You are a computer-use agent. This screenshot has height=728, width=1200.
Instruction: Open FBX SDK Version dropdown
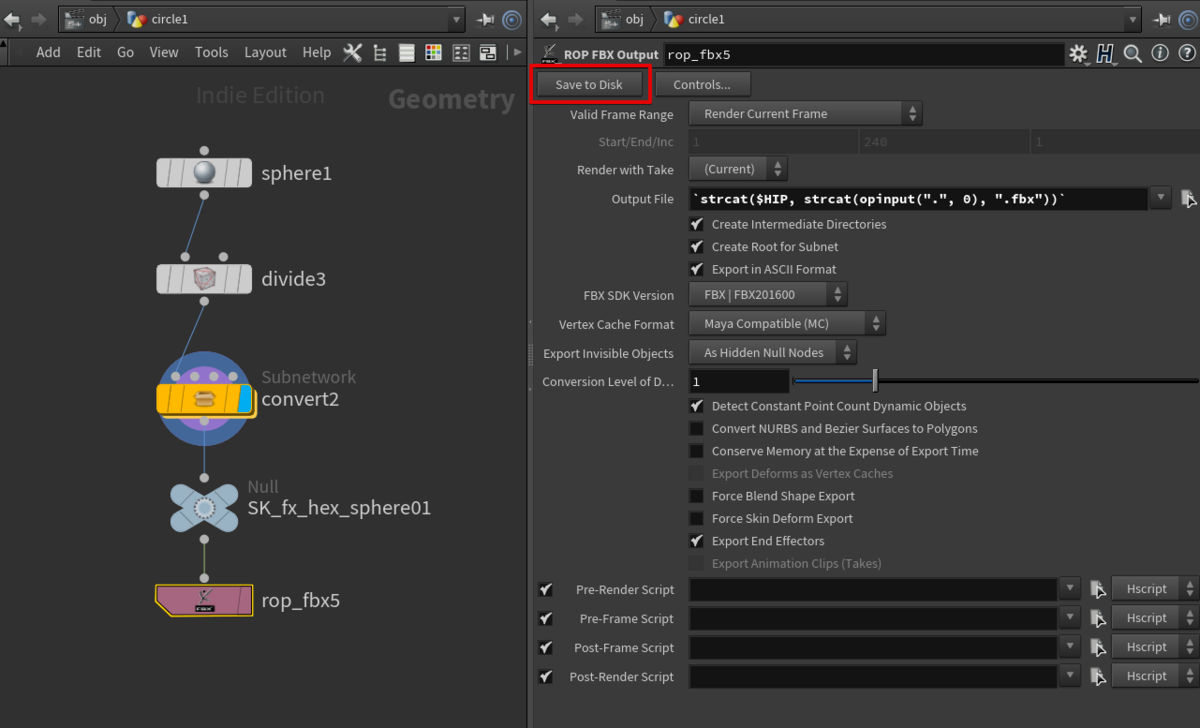768,294
